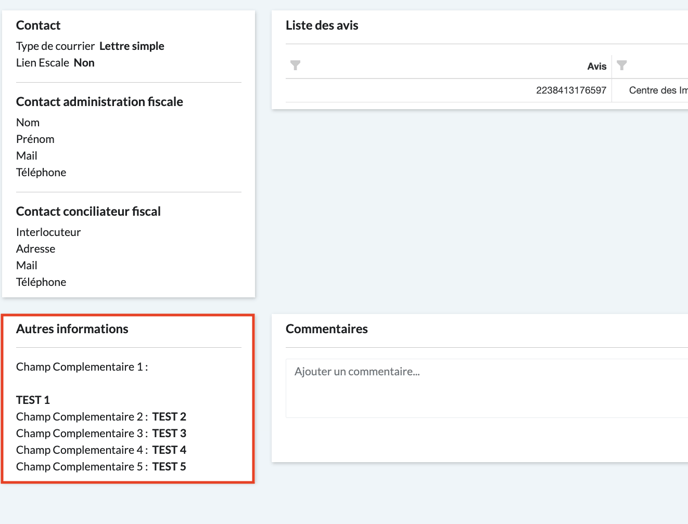Click the Lien Escale 'Non' value

click(x=84, y=62)
